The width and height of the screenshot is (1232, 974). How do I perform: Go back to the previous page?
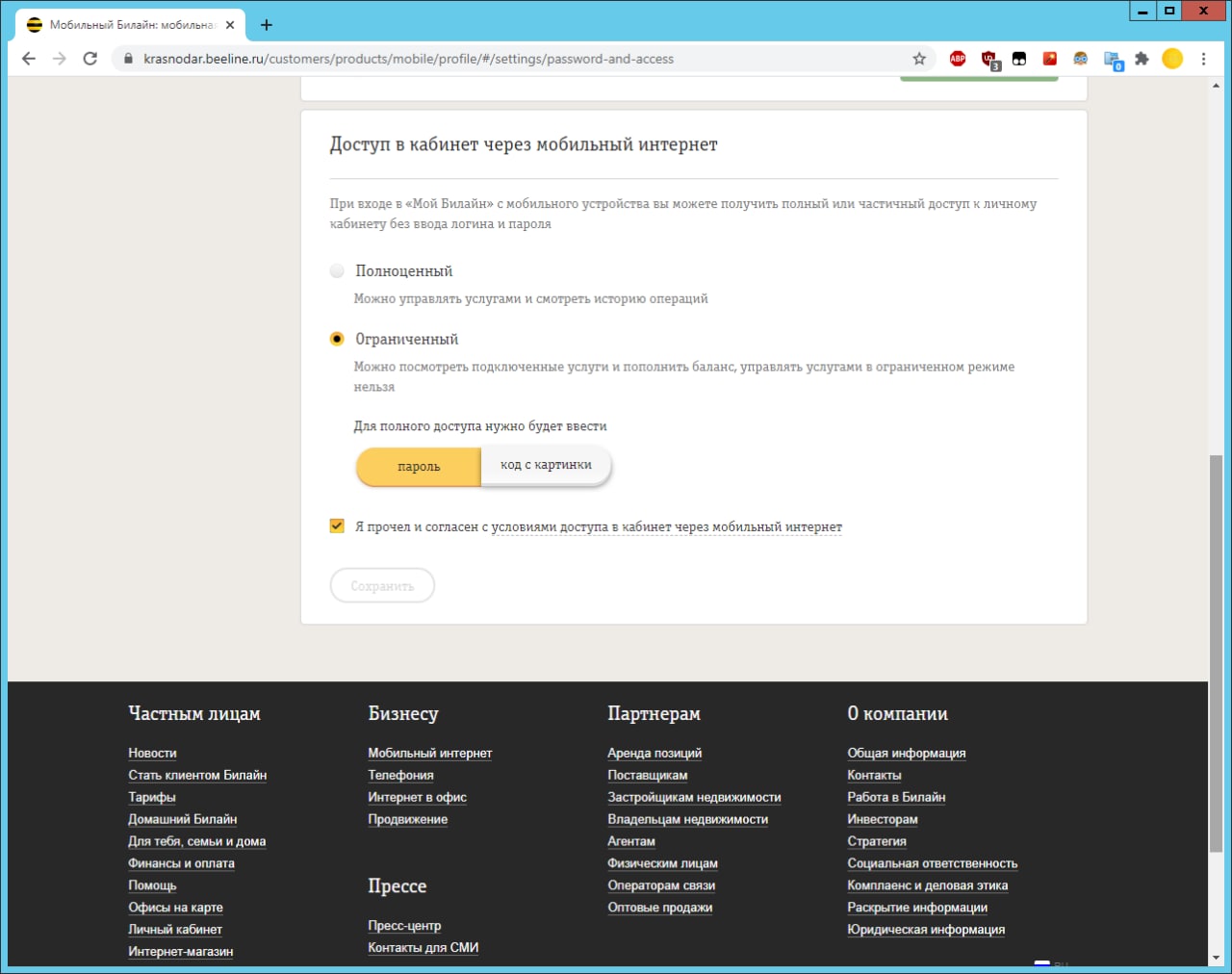(29, 59)
